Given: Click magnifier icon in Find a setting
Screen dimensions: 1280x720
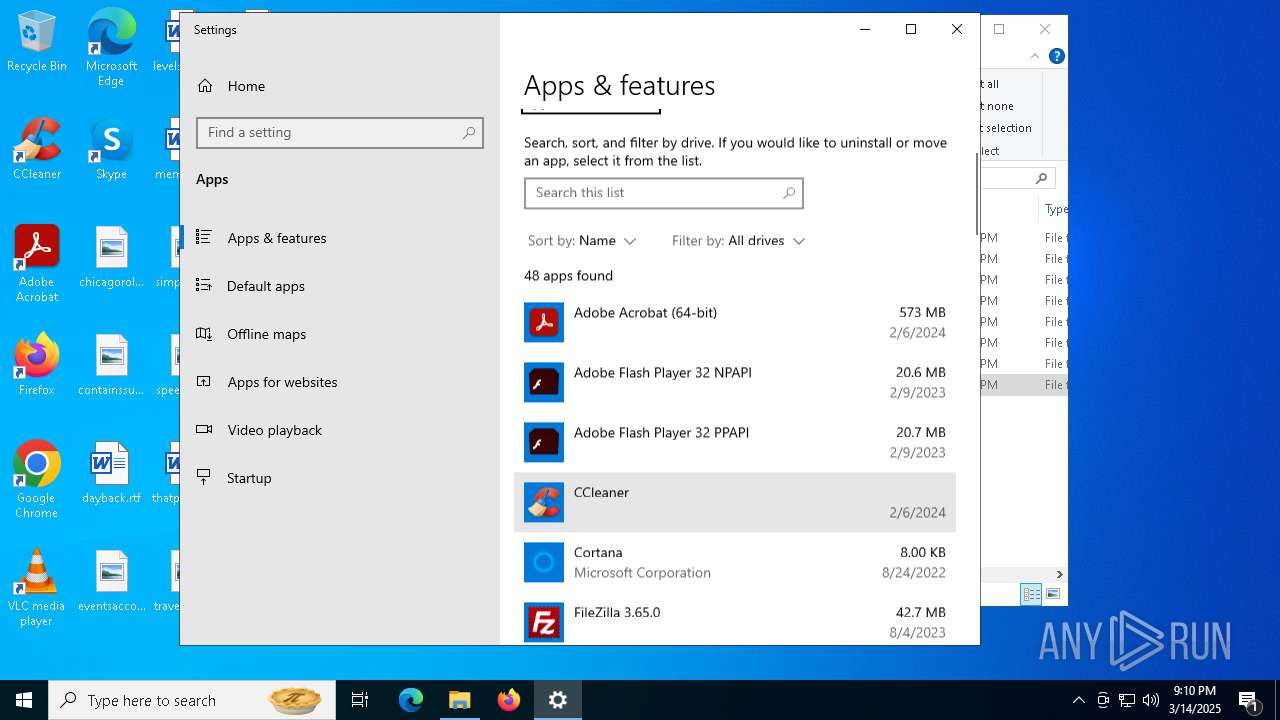Looking at the screenshot, I should (x=469, y=133).
